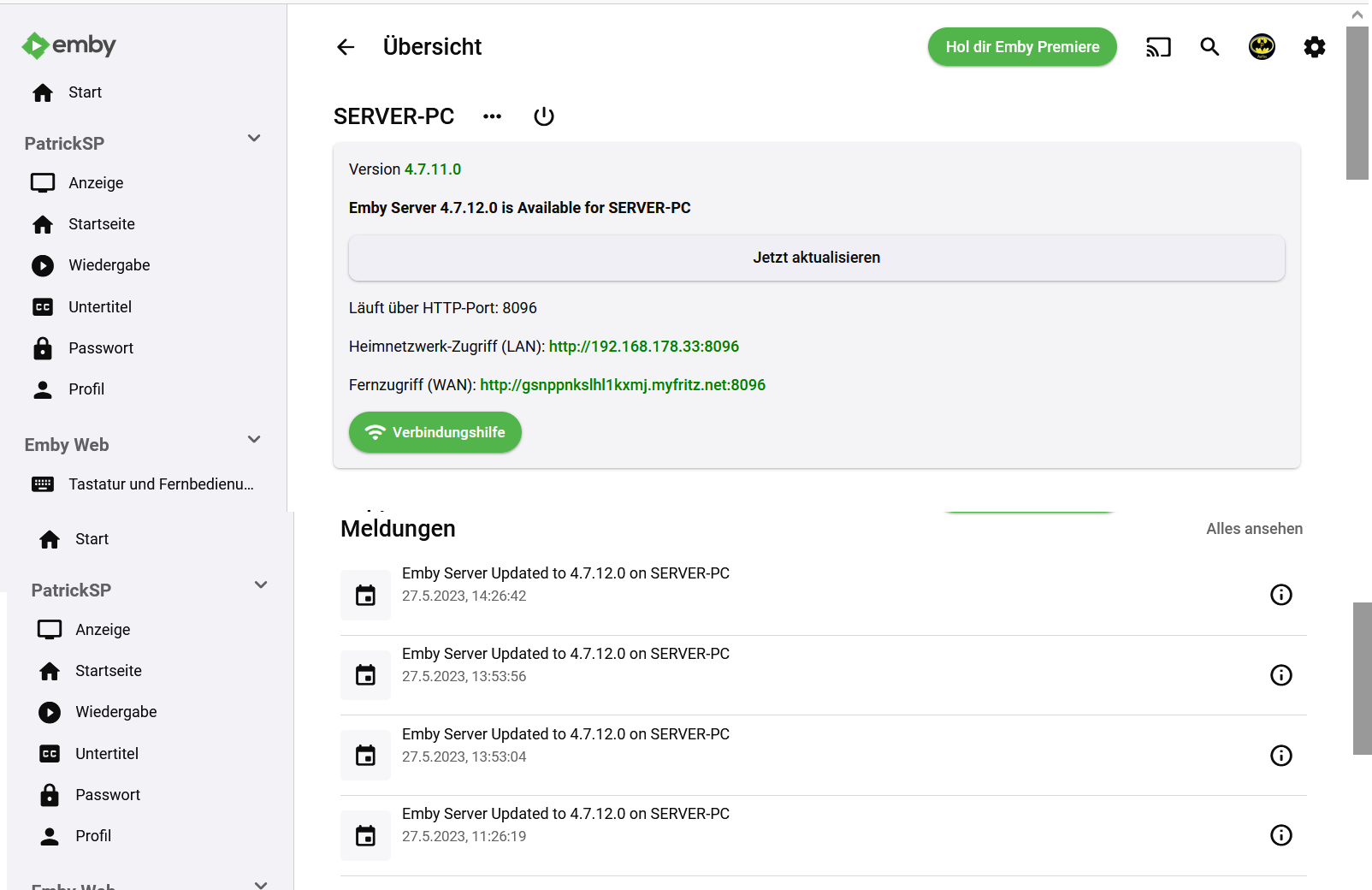The image size is (1372, 890).
Task: Show info for the 14:26:42 notification
Action: pos(1281,595)
